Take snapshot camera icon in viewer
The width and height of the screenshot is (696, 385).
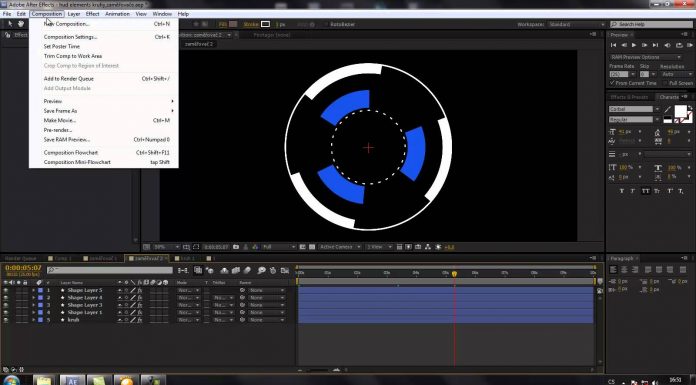236,247
